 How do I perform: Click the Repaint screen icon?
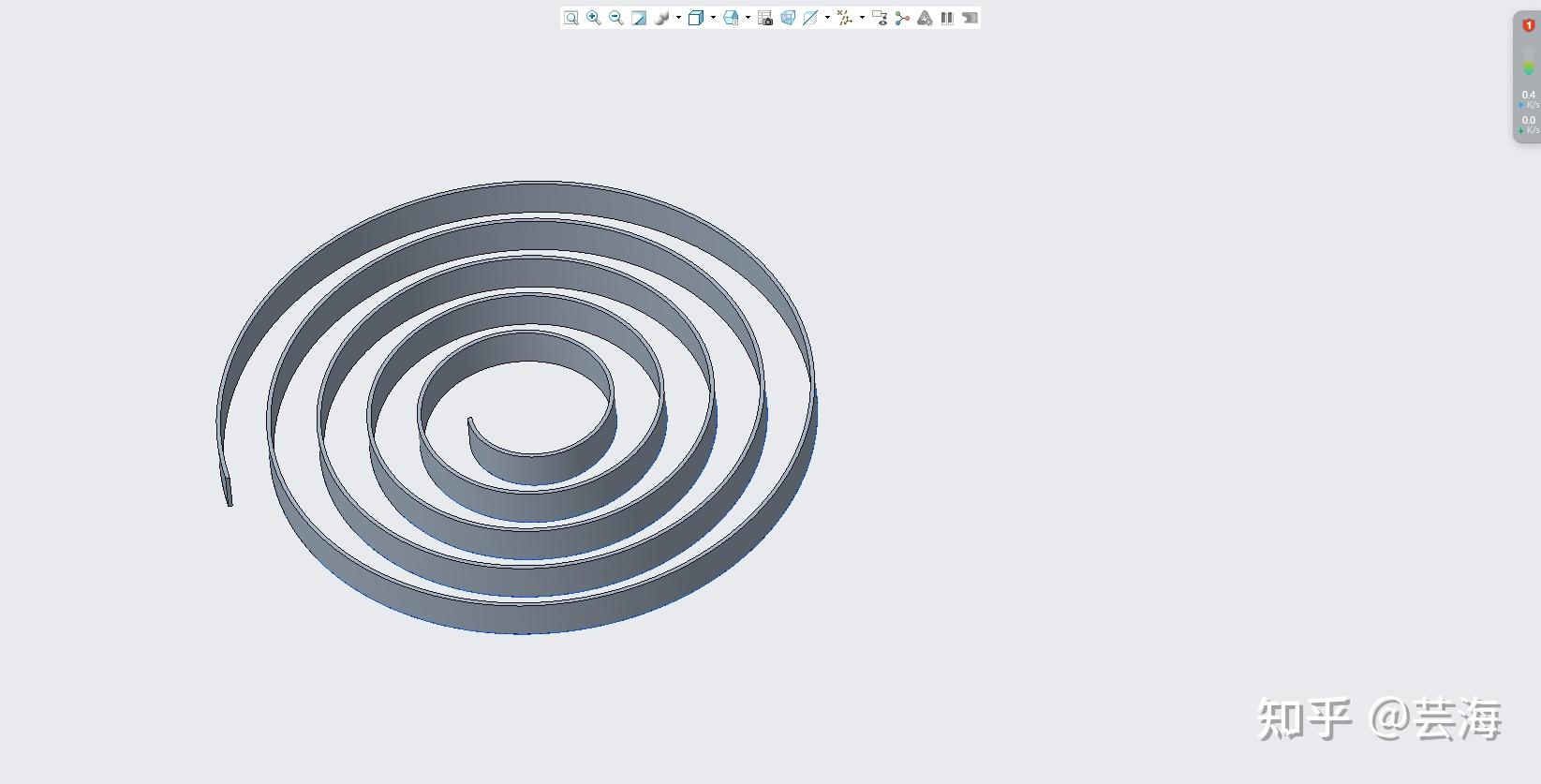[x=639, y=18]
